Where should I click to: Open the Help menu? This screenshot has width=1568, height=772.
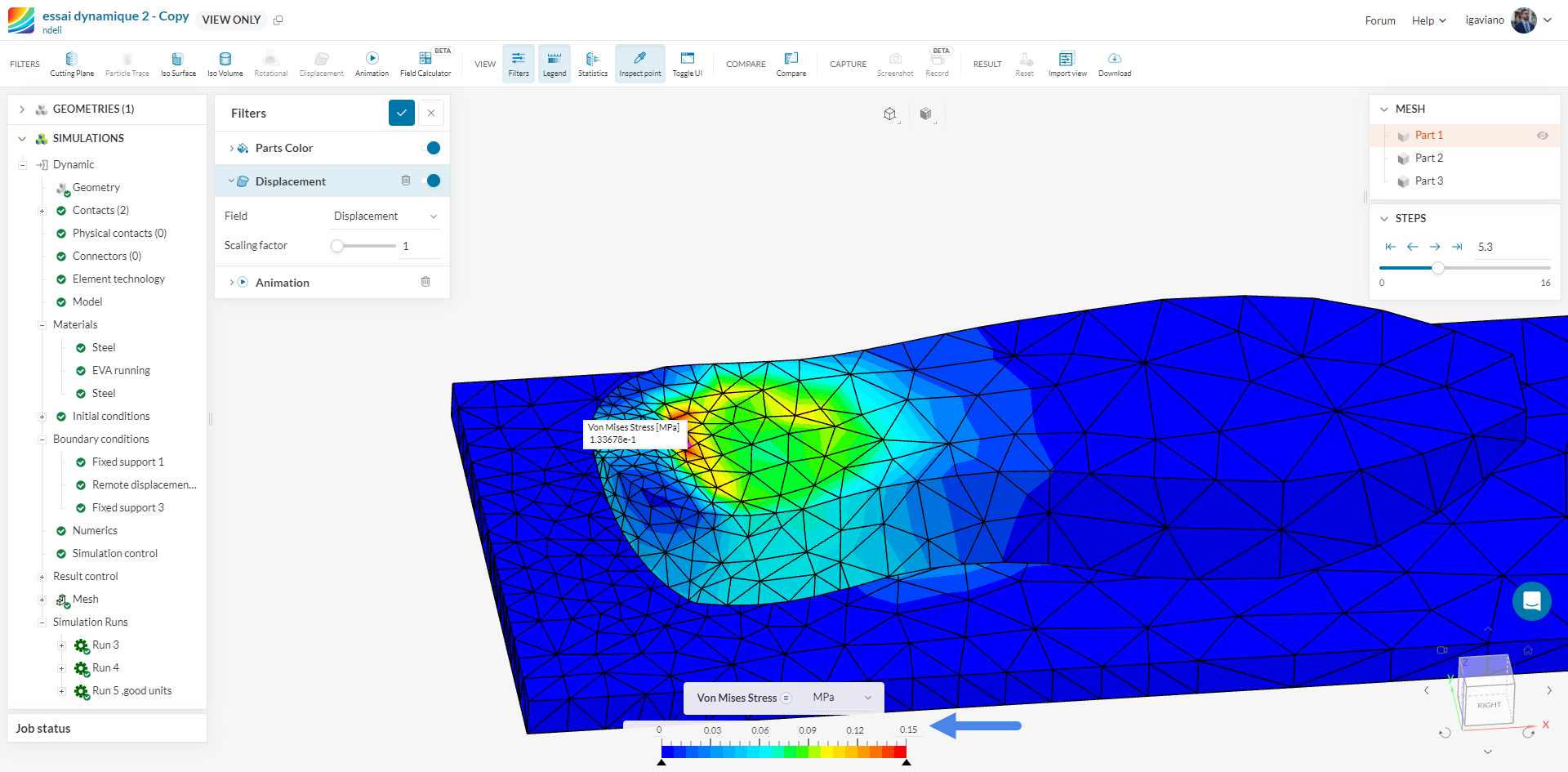pyautogui.click(x=1428, y=20)
